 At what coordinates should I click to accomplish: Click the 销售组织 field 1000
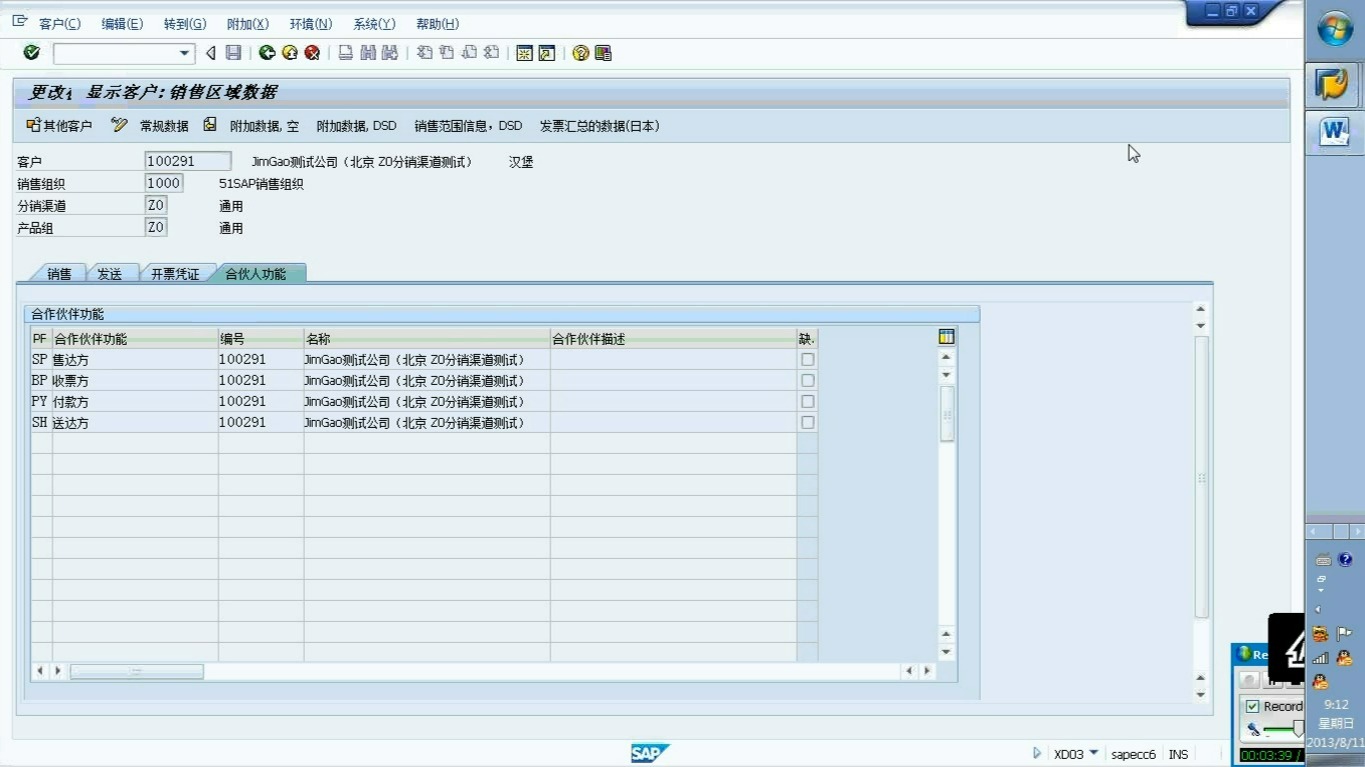[164, 183]
